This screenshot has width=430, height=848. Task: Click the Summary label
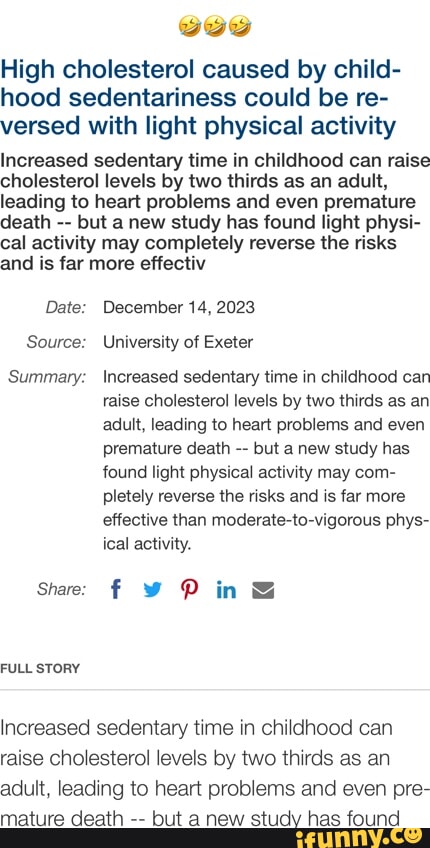coord(47,377)
